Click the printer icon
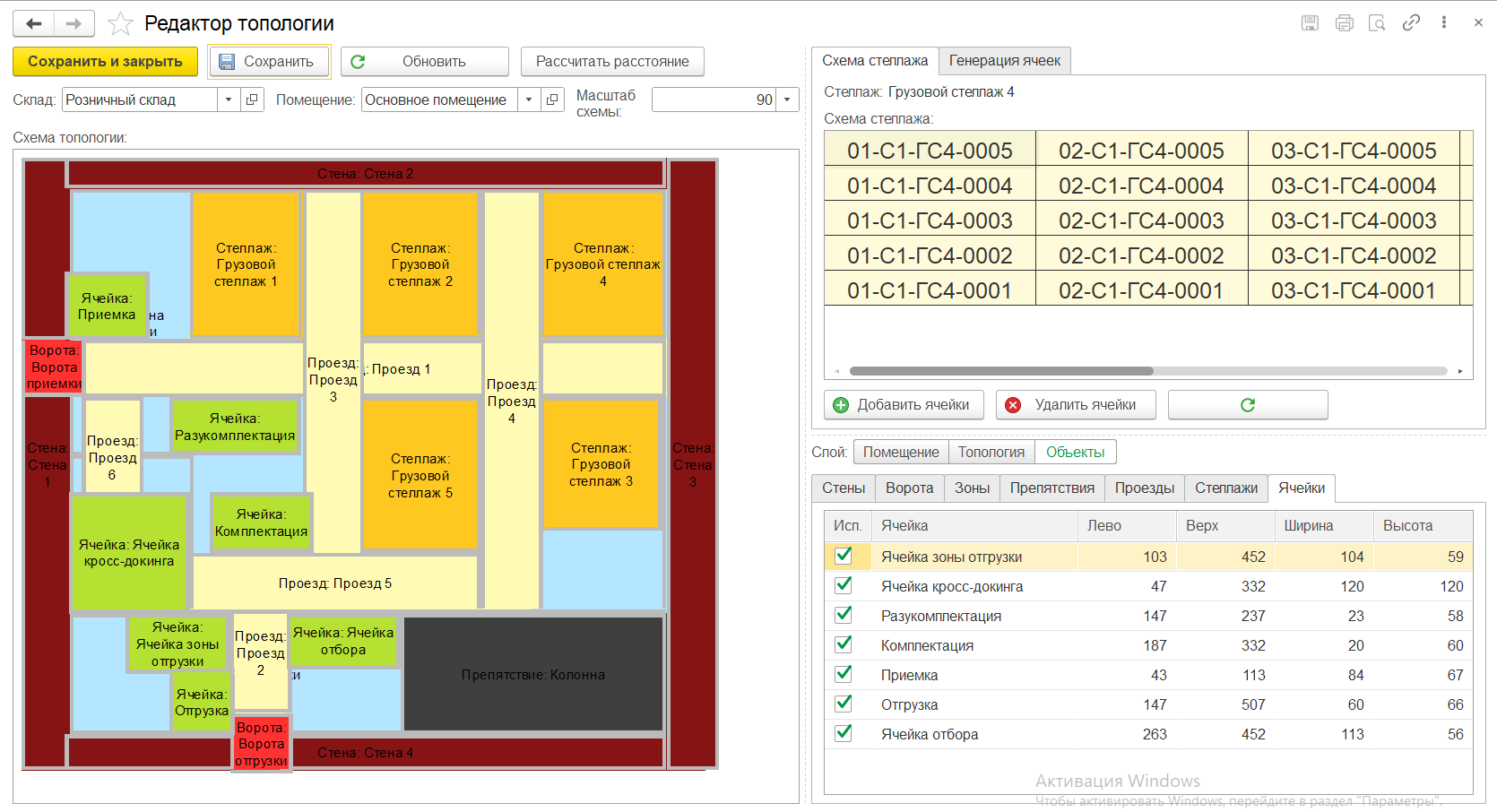This screenshot has height=812, width=1497. point(1344,23)
